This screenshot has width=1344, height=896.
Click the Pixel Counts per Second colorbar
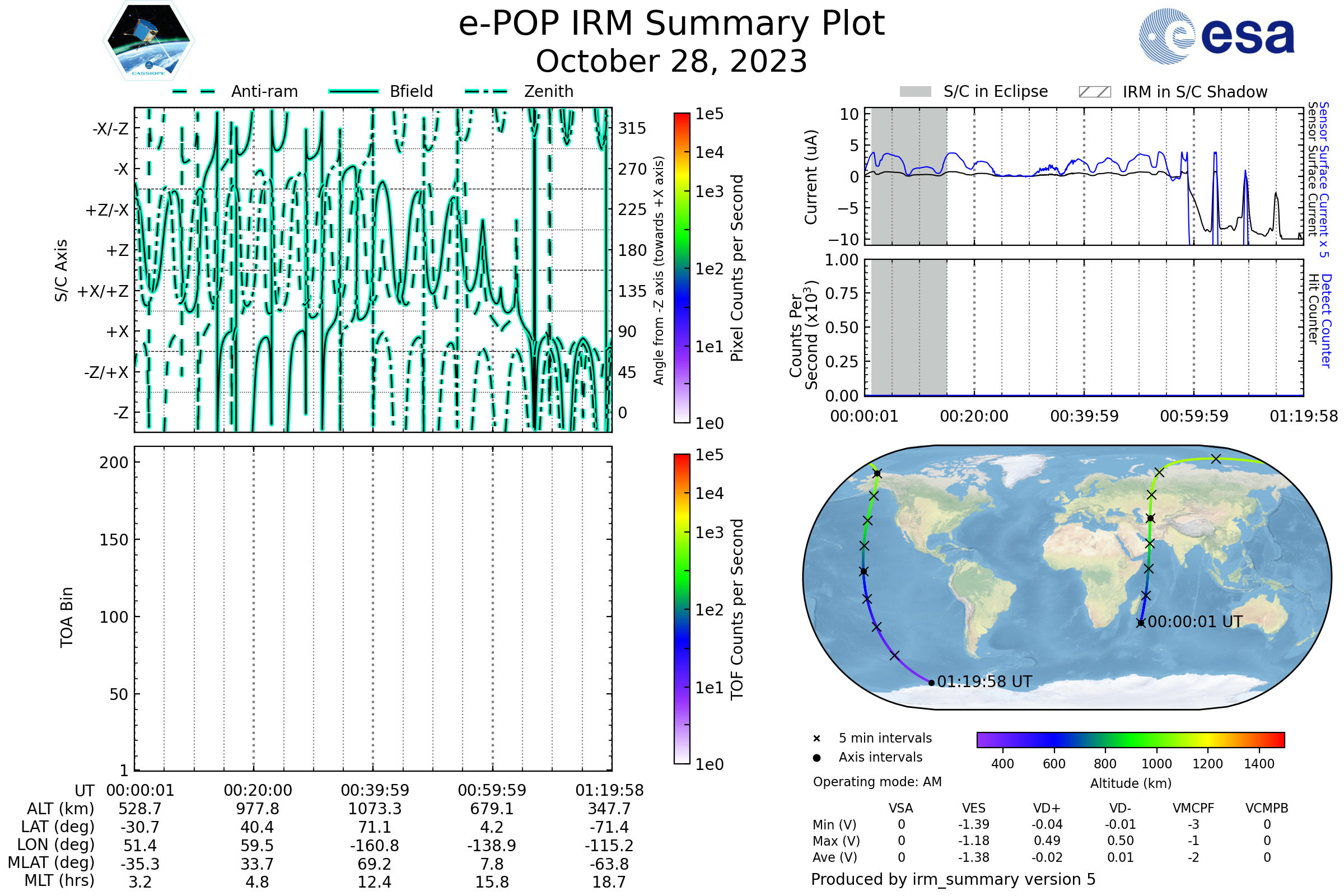[682, 268]
